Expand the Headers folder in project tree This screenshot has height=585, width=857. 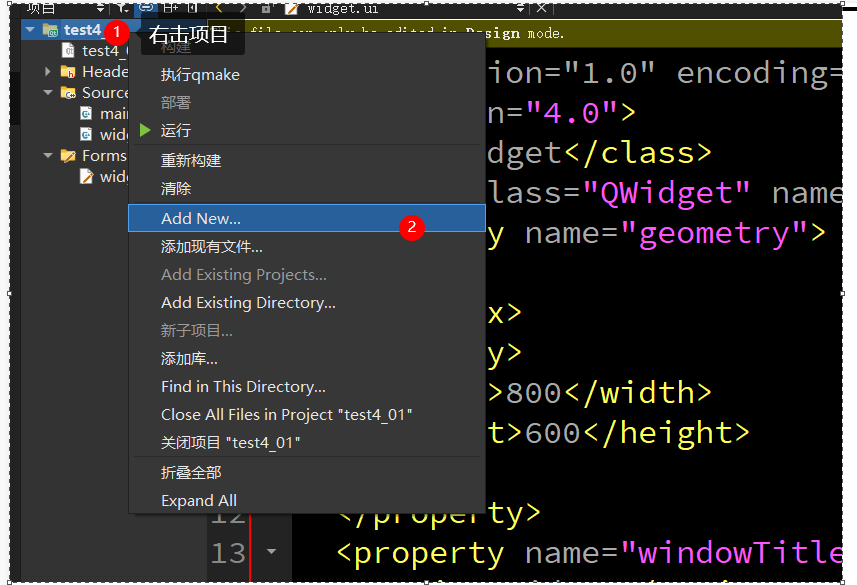click(48, 72)
